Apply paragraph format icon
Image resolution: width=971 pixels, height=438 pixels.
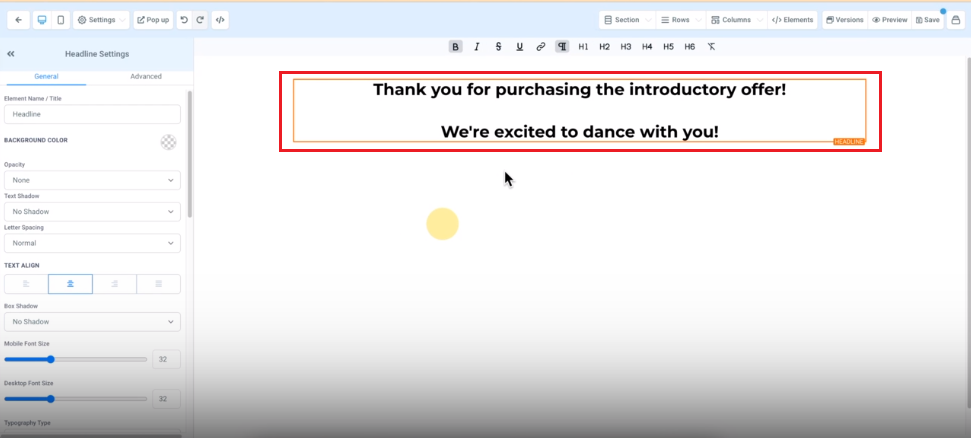coord(562,46)
